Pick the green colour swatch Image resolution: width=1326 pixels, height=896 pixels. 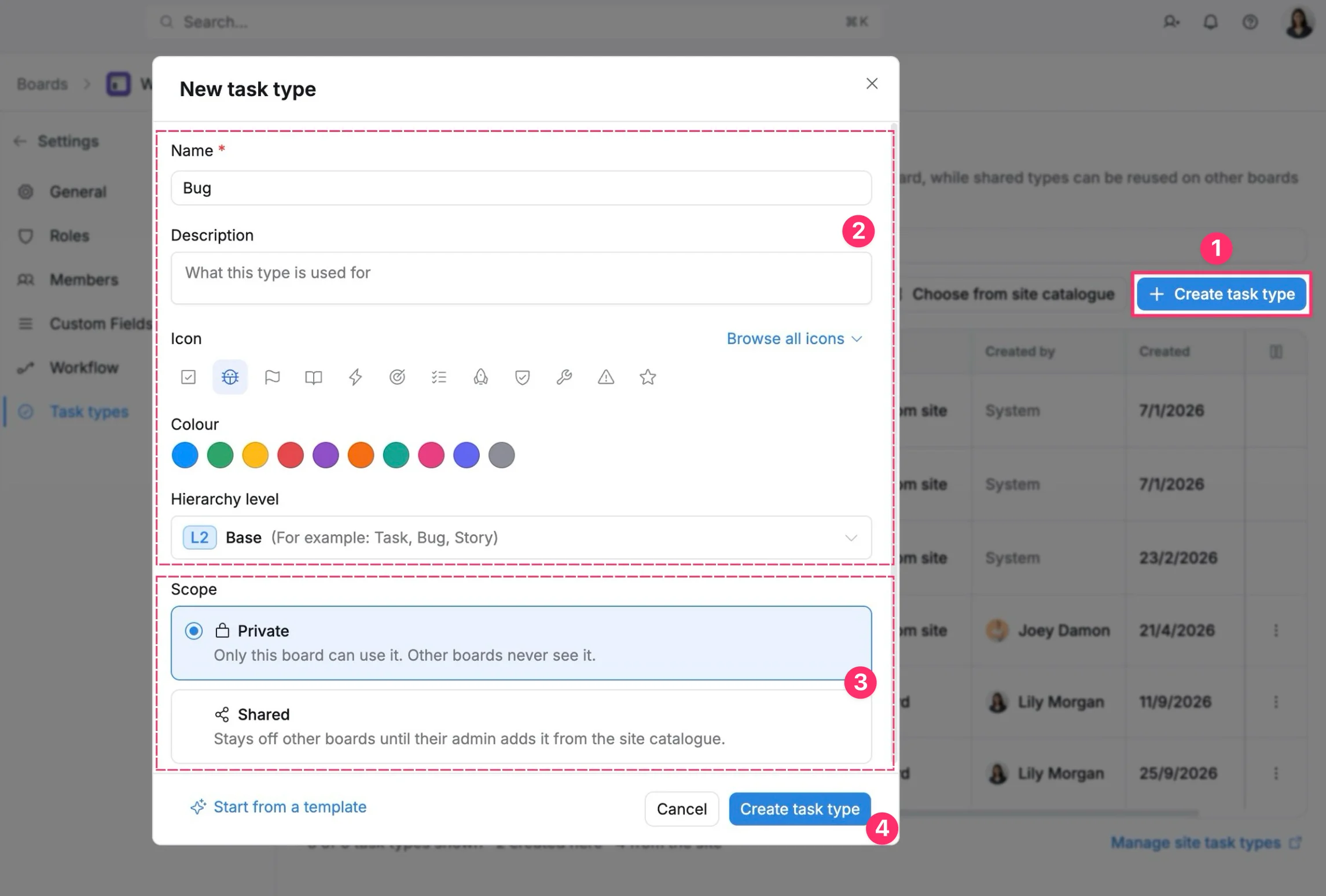pyautogui.click(x=221, y=455)
